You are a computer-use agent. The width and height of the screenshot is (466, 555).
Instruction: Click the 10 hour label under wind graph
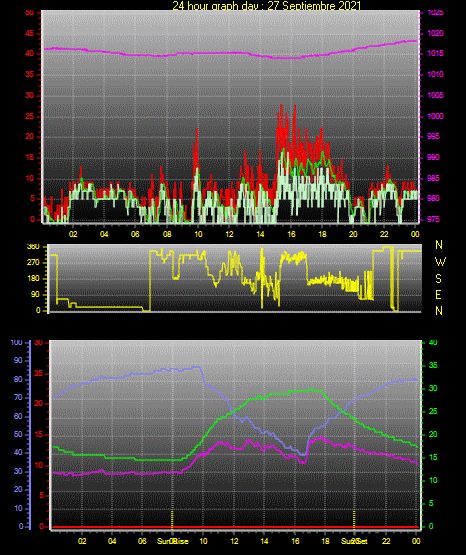198,234
